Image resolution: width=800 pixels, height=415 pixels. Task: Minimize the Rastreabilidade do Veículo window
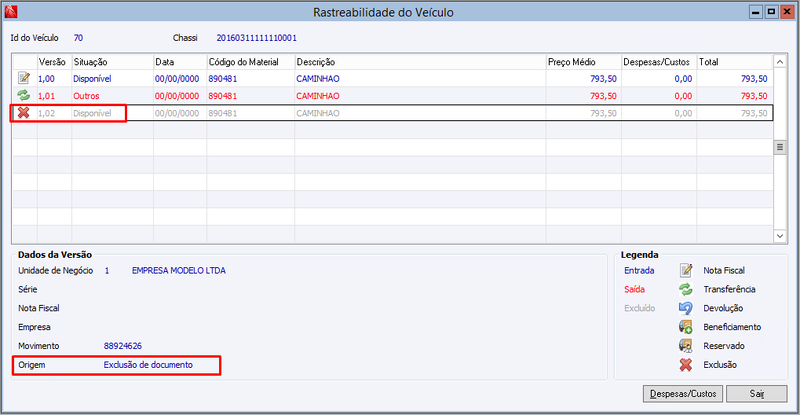(756, 12)
